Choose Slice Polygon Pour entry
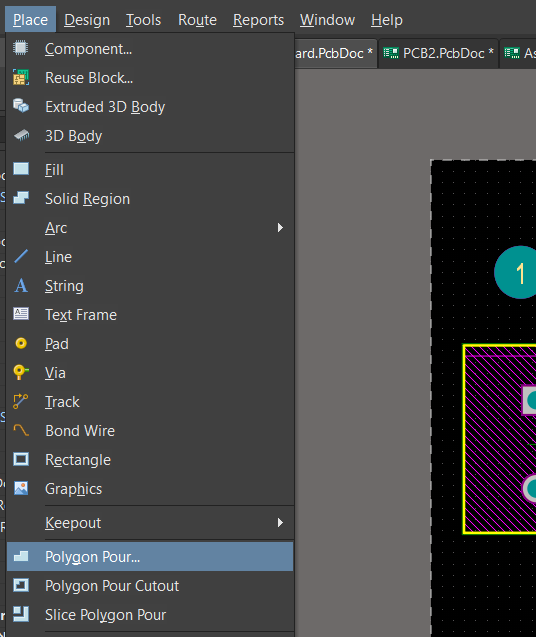The width and height of the screenshot is (536, 637). tap(150, 615)
